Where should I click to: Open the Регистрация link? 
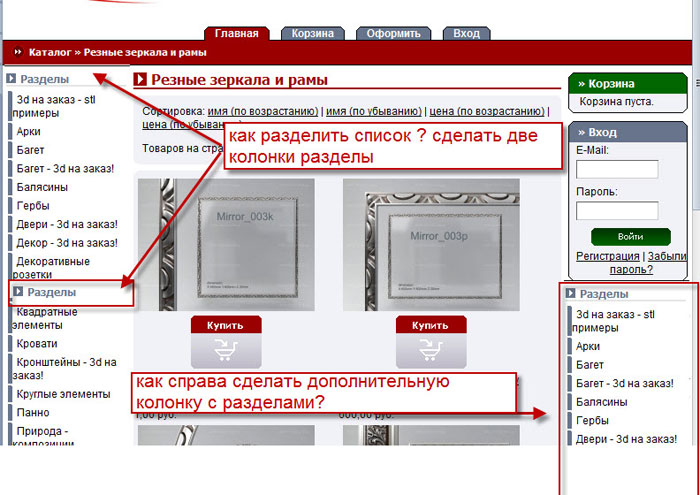608,257
